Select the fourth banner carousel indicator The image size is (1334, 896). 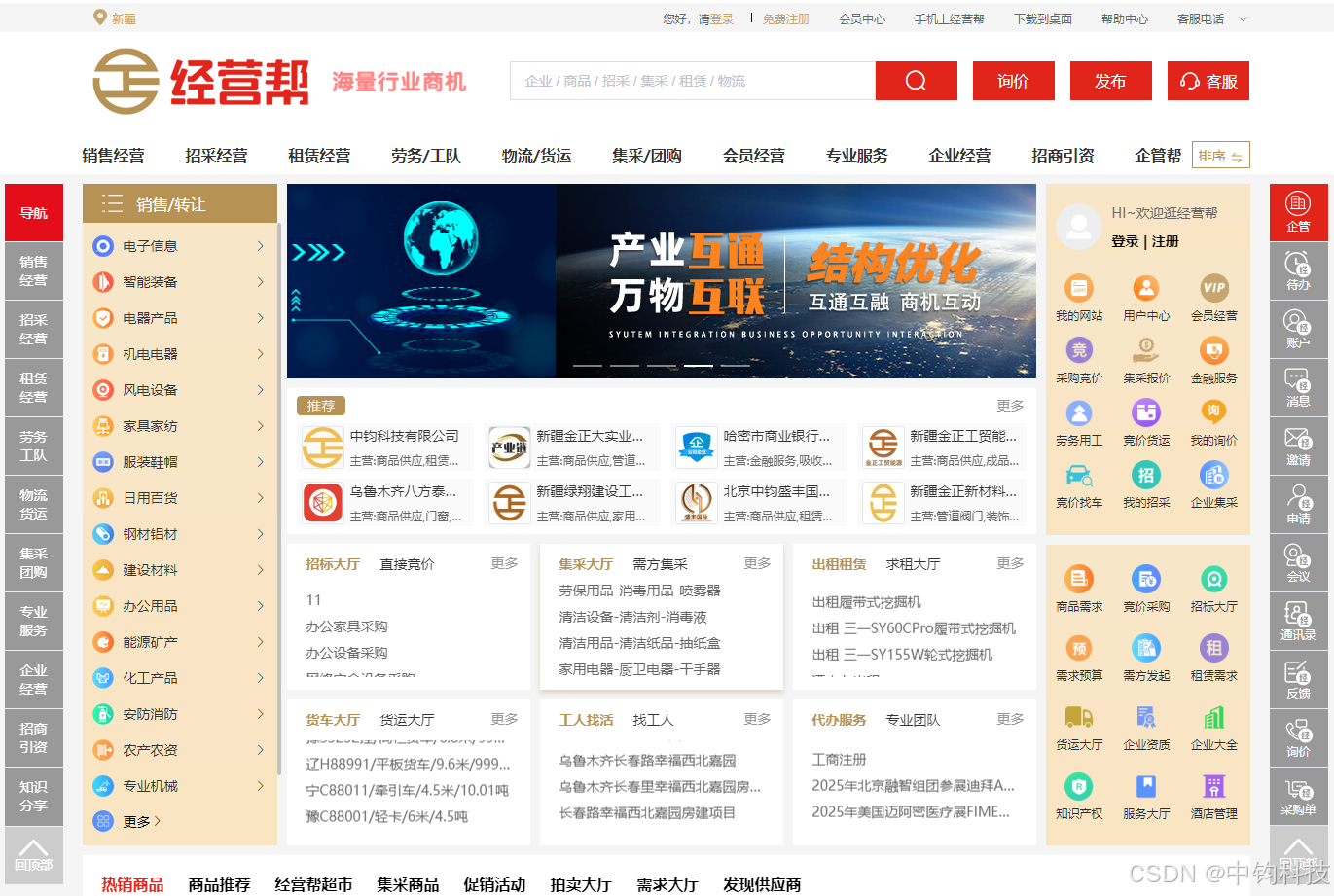pos(698,366)
